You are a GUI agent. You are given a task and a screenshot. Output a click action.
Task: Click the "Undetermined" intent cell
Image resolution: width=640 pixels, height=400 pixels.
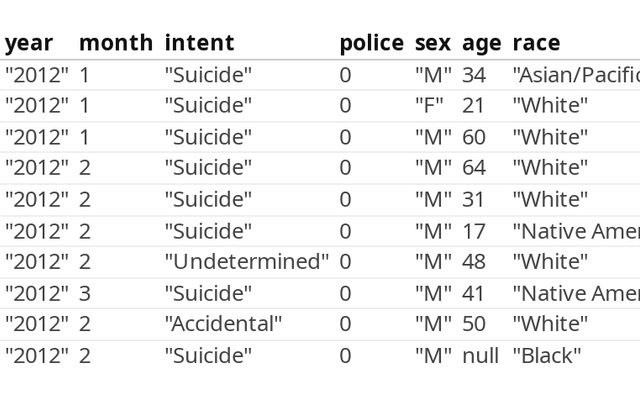[246, 262]
